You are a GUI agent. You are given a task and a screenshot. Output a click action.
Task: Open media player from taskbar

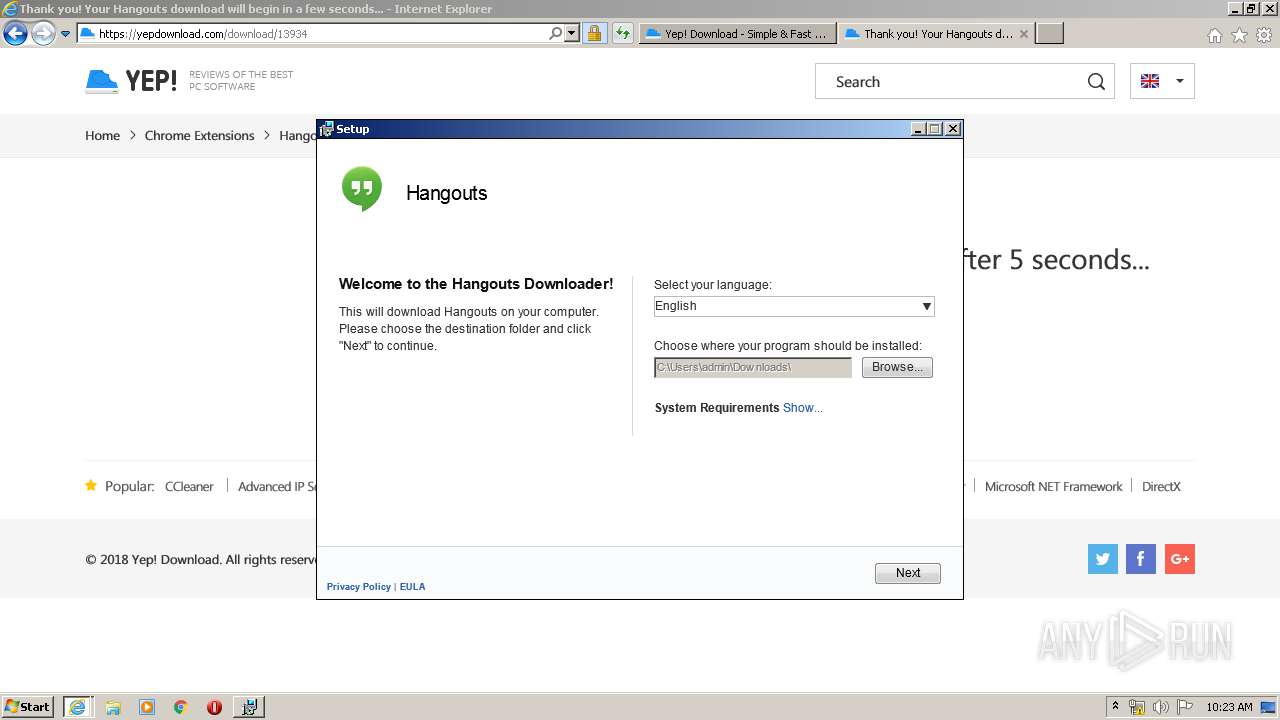[147, 707]
